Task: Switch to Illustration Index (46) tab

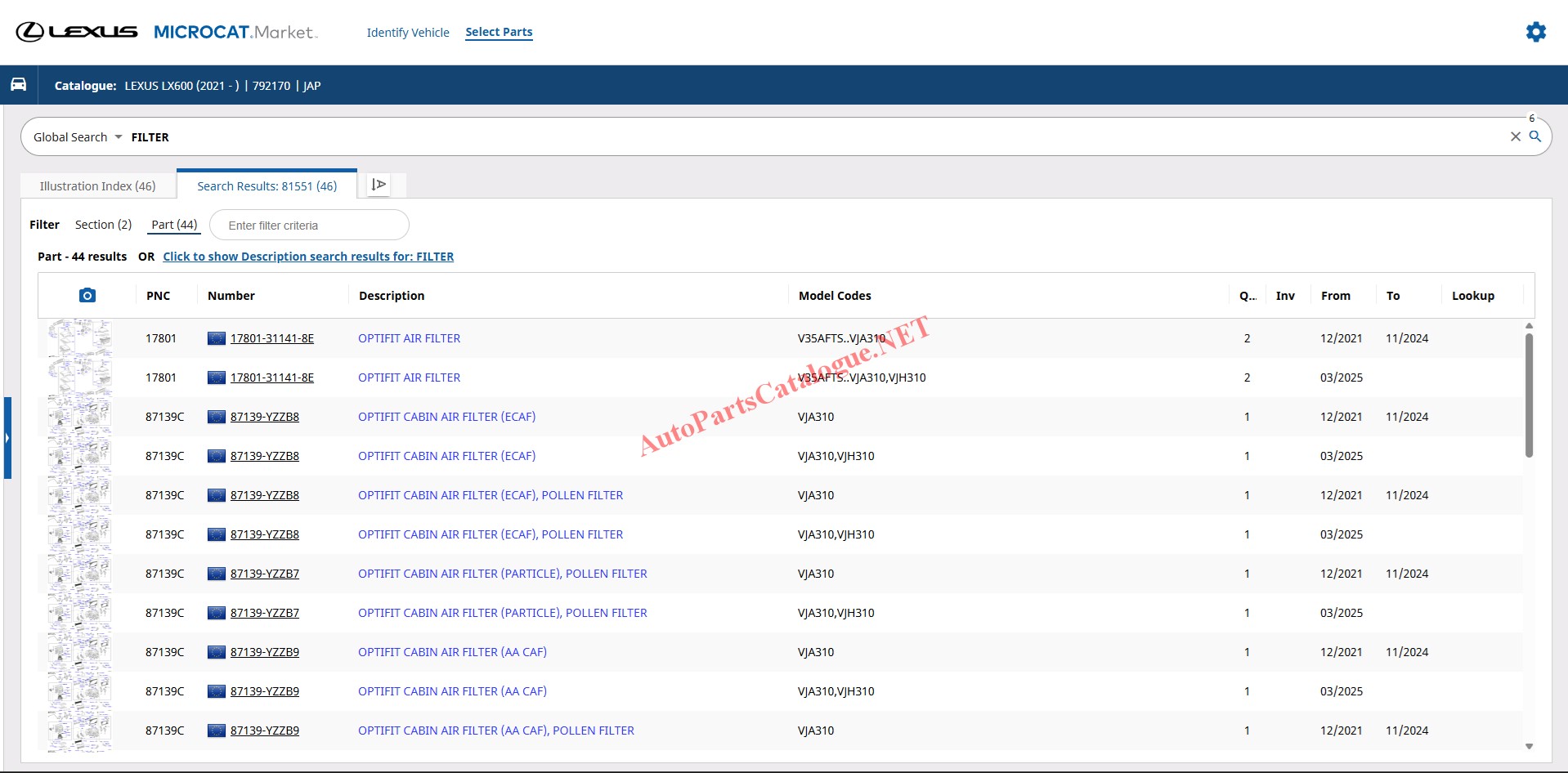Action: click(x=97, y=186)
